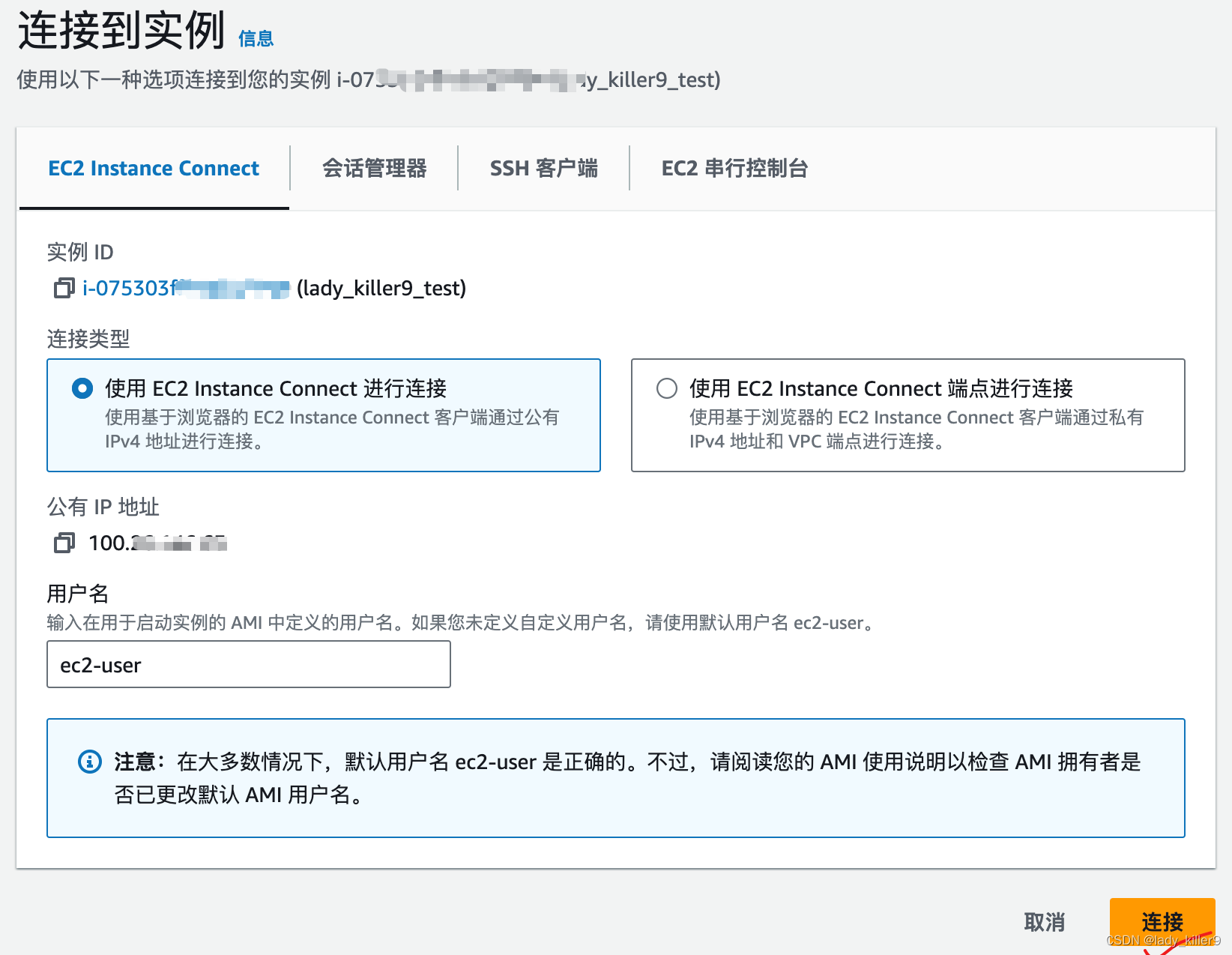The image size is (1232, 955).
Task: Click the info icon in the notice box
Action: (x=90, y=762)
